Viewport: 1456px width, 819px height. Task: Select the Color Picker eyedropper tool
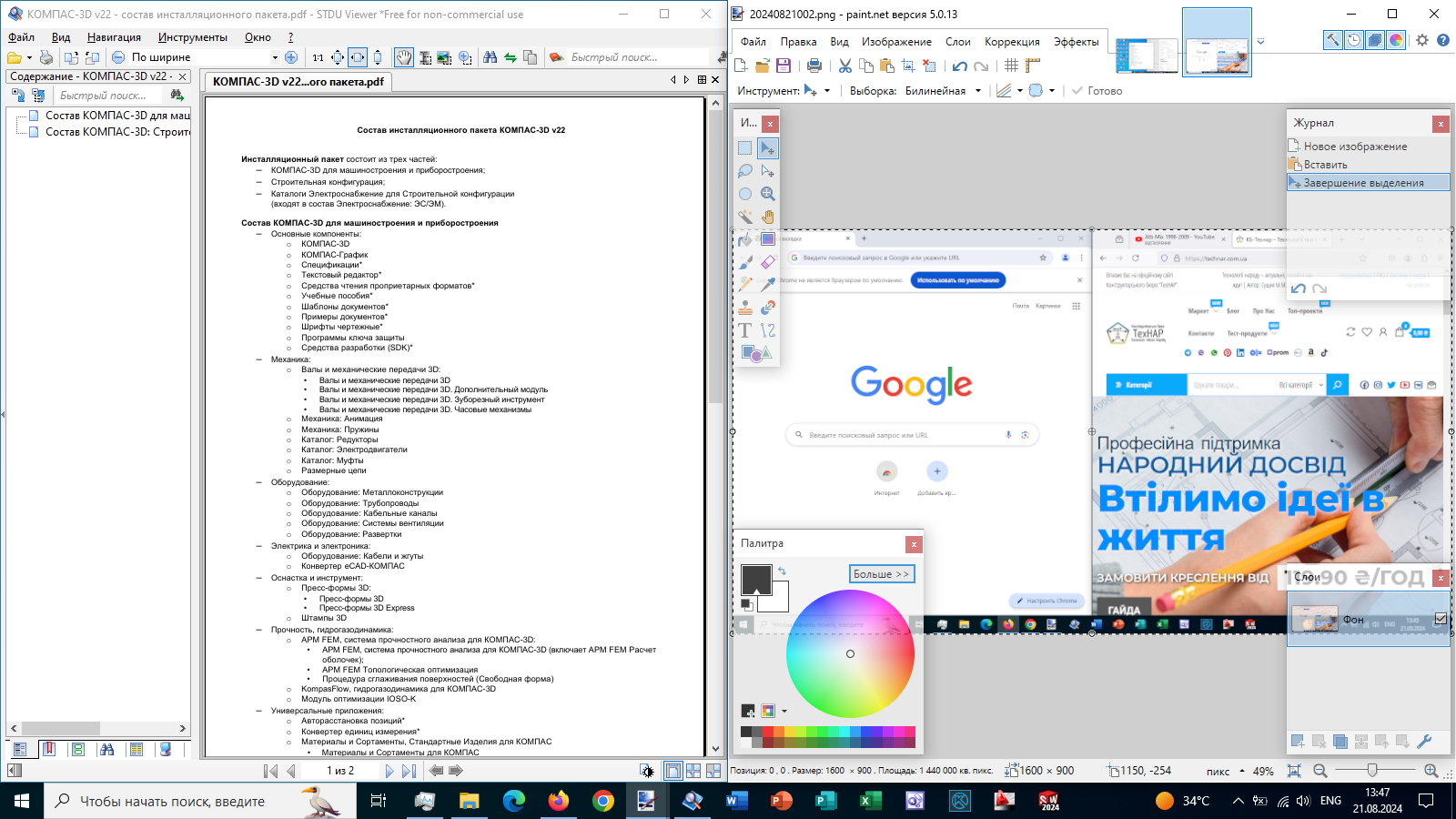pyautogui.click(x=768, y=285)
